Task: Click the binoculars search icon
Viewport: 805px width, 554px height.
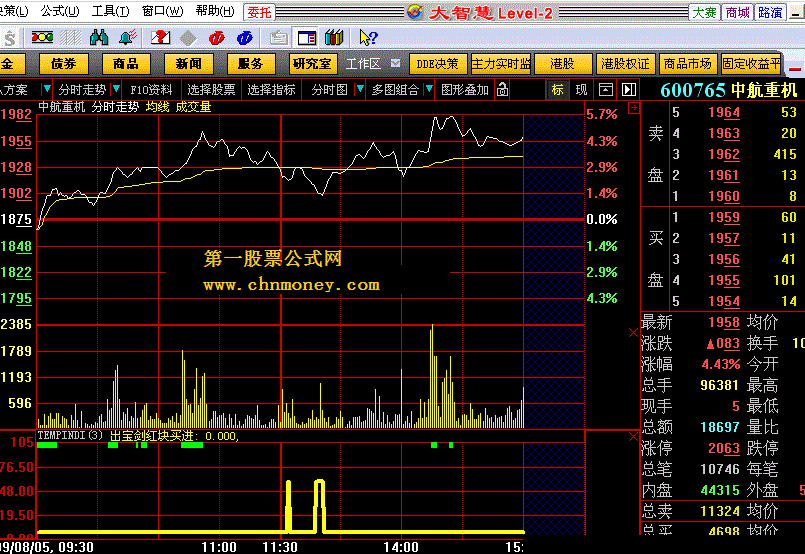Action: pyautogui.click(x=99, y=37)
